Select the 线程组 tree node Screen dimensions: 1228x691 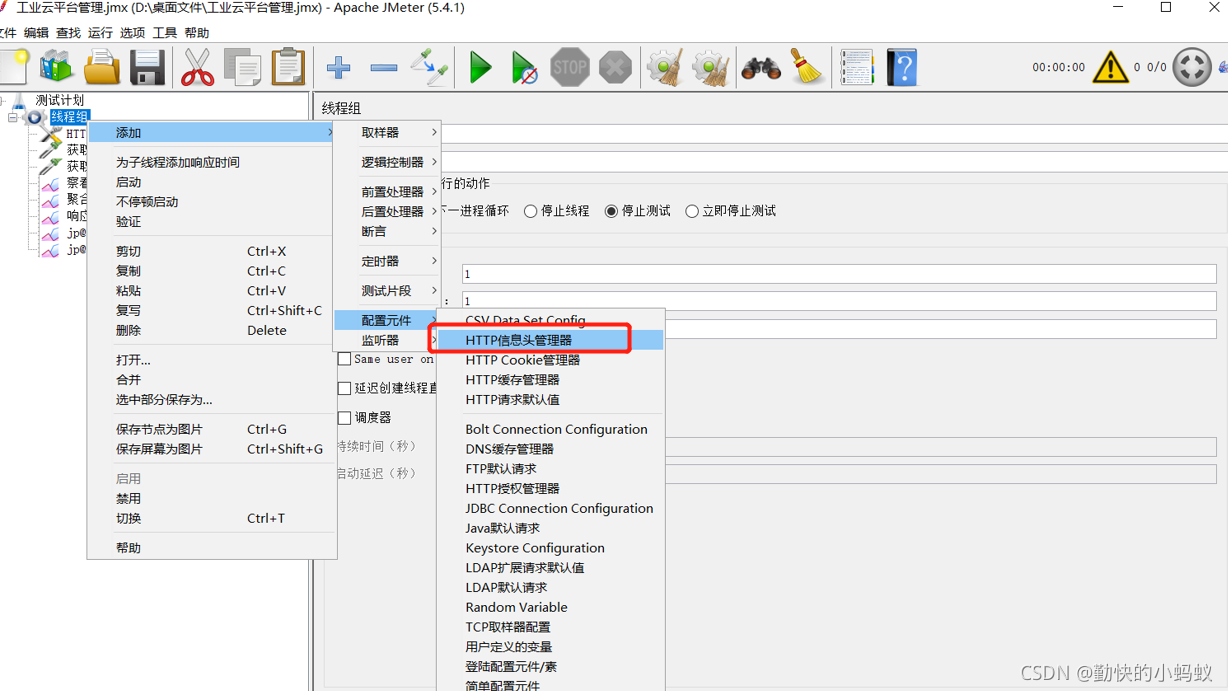69,117
